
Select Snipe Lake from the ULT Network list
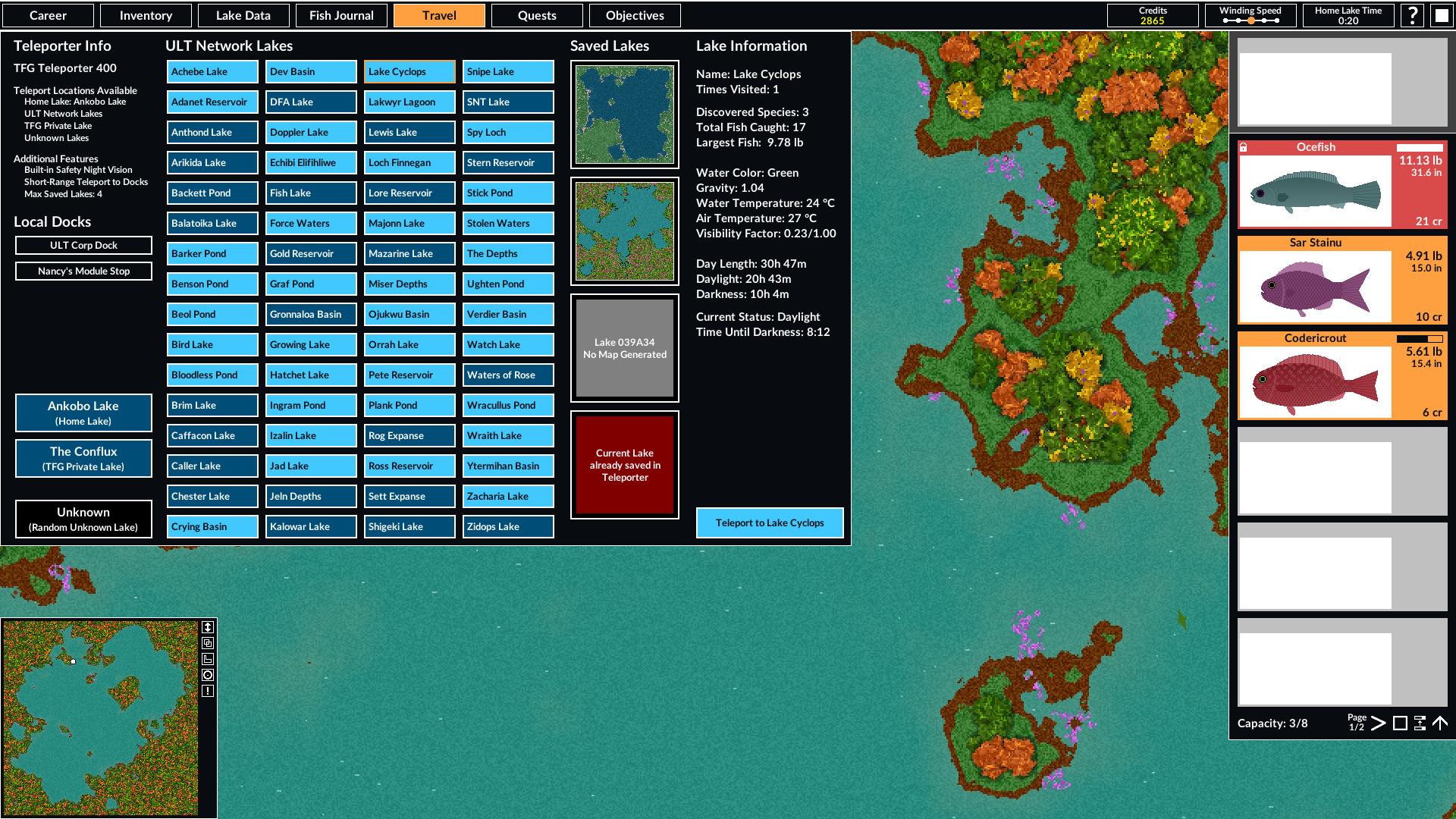(507, 71)
